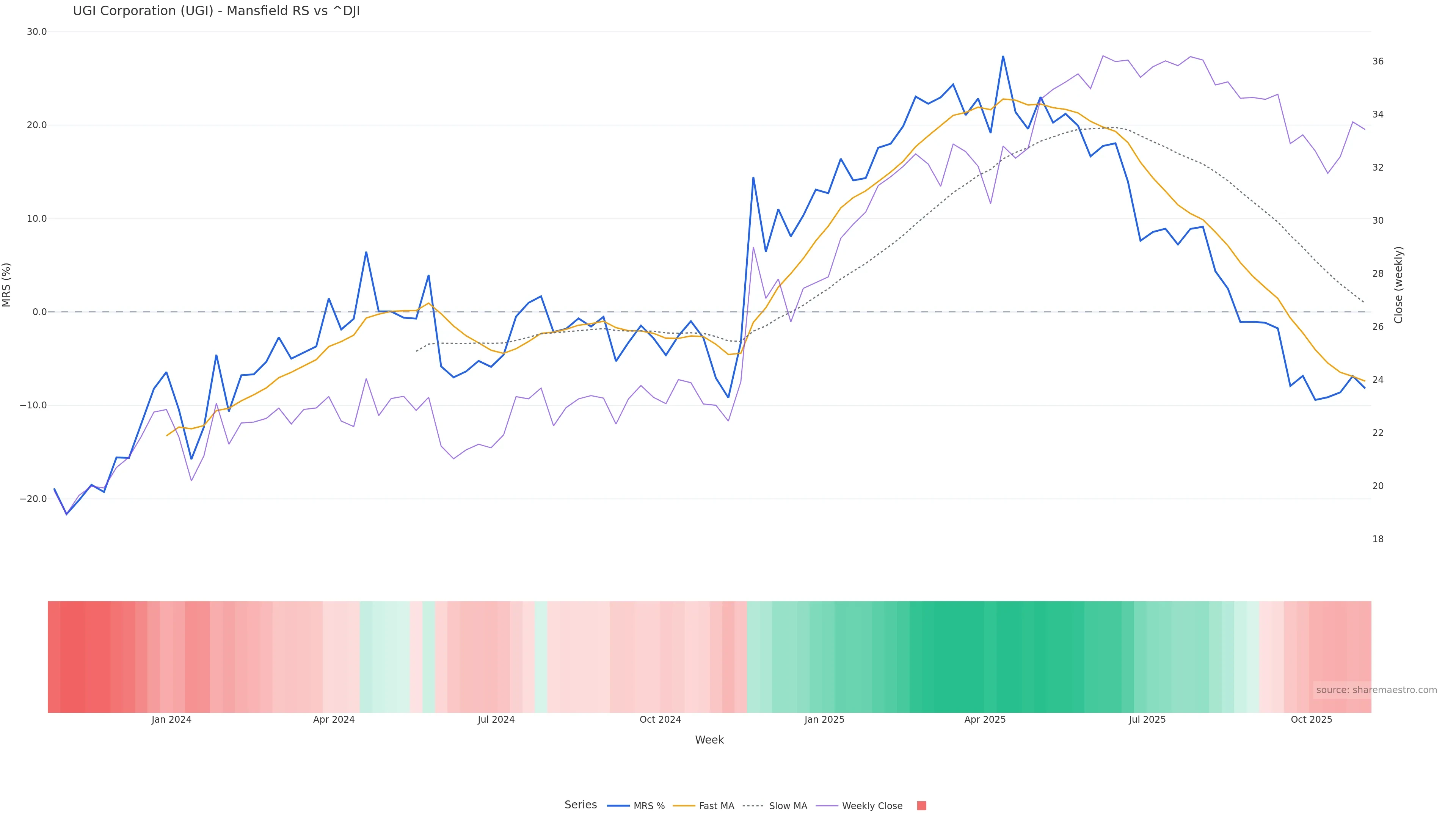Open the sharemaestro.com source link

[1376, 690]
